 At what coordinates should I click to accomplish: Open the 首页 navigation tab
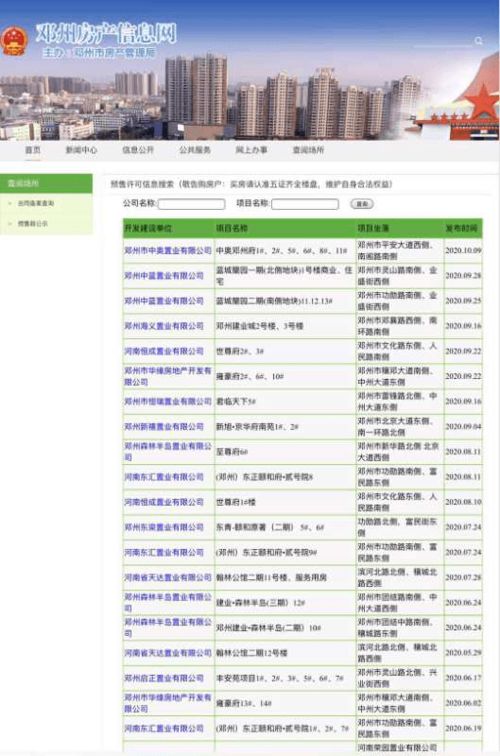click(33, 150)
